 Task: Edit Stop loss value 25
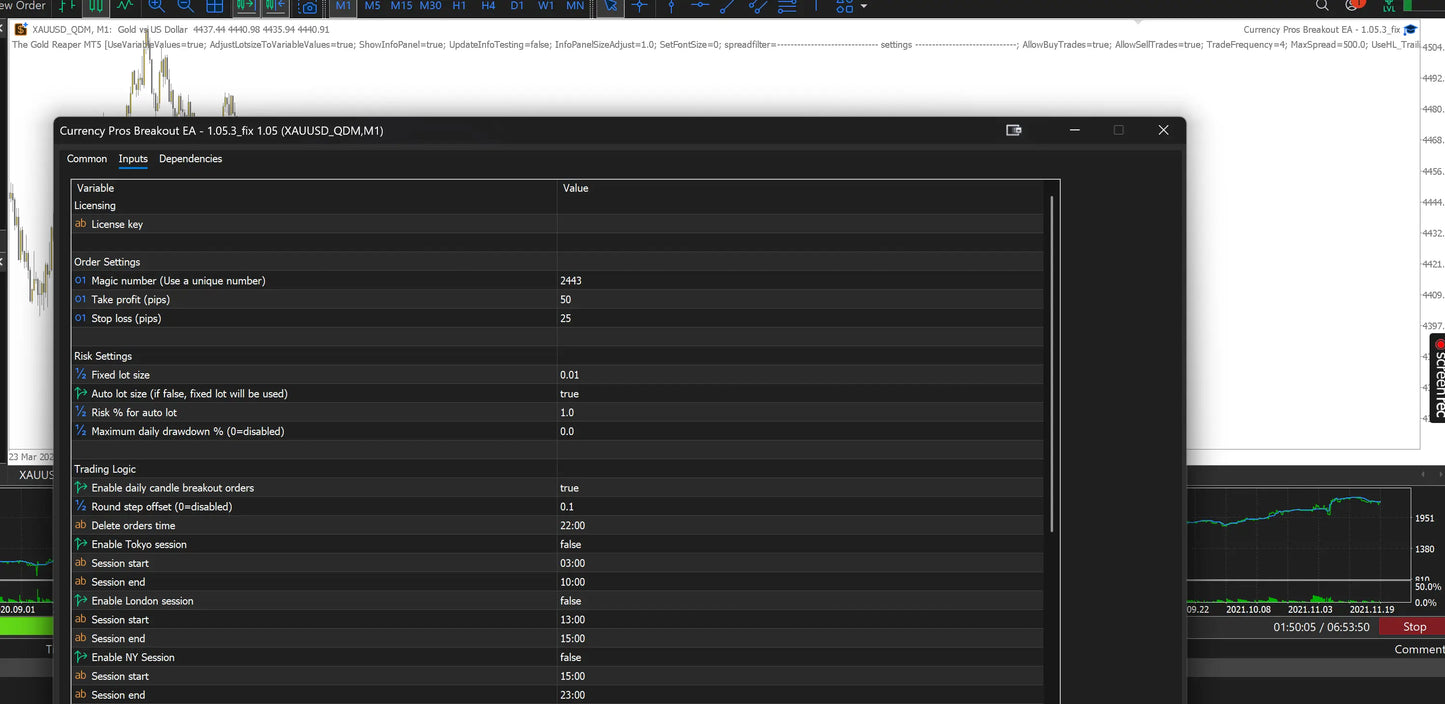pyautogui.click(x=800, y=318)
